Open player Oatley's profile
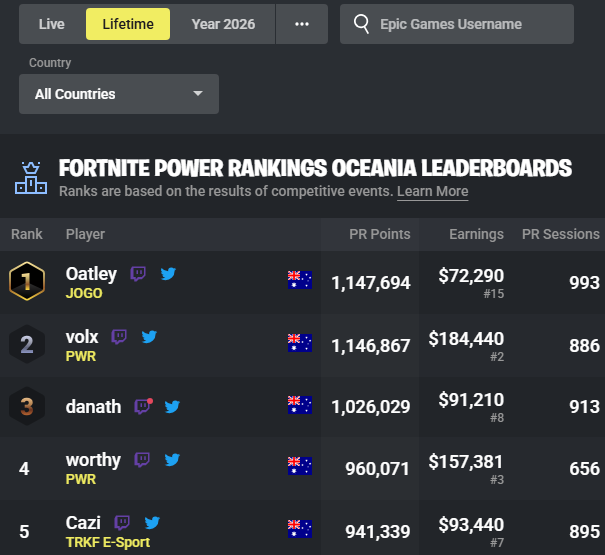The width and height of the screenshot is (605, 555). click(91, 274)
